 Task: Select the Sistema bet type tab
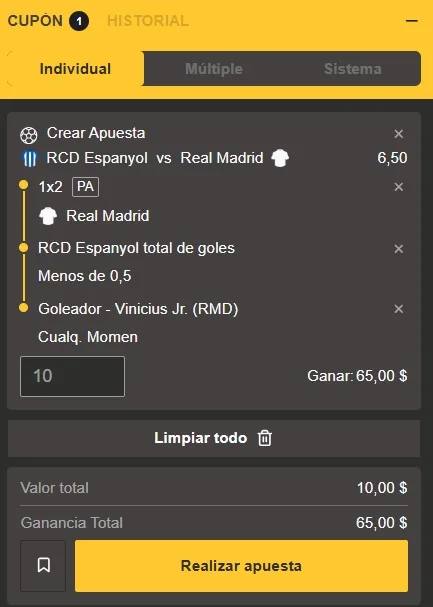pos(353,69)
